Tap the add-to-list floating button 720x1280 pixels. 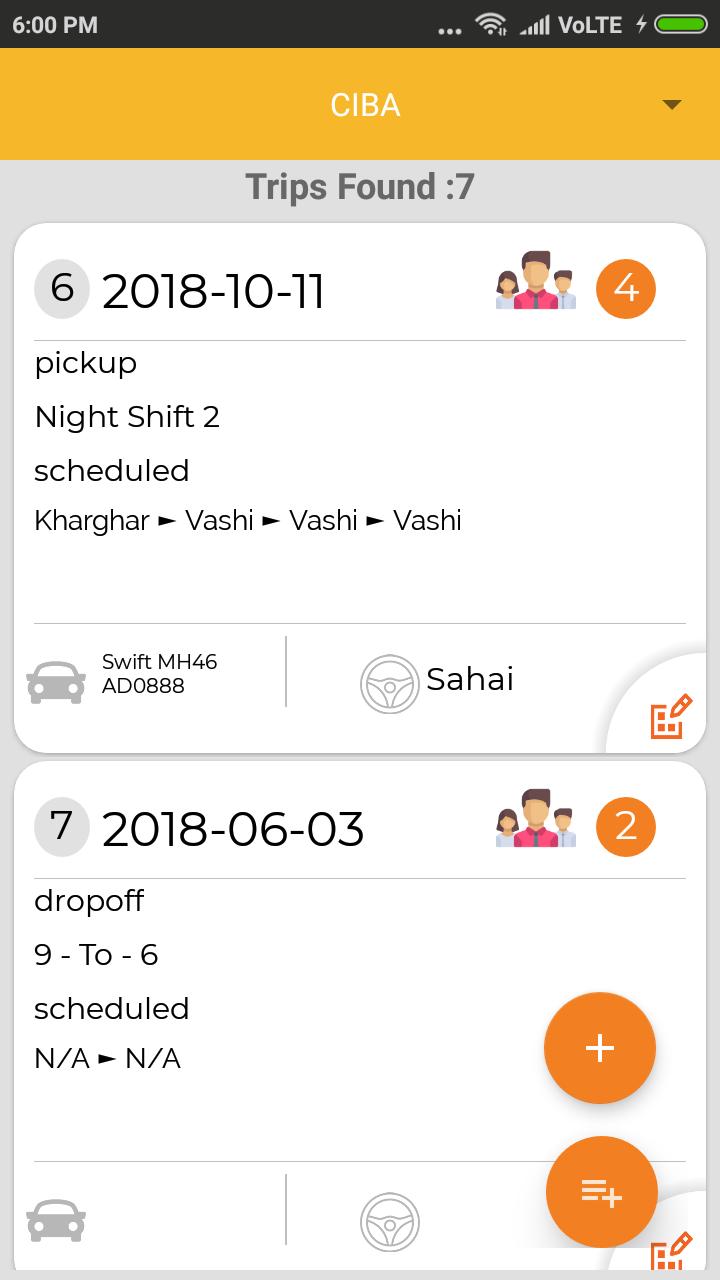601,1192
